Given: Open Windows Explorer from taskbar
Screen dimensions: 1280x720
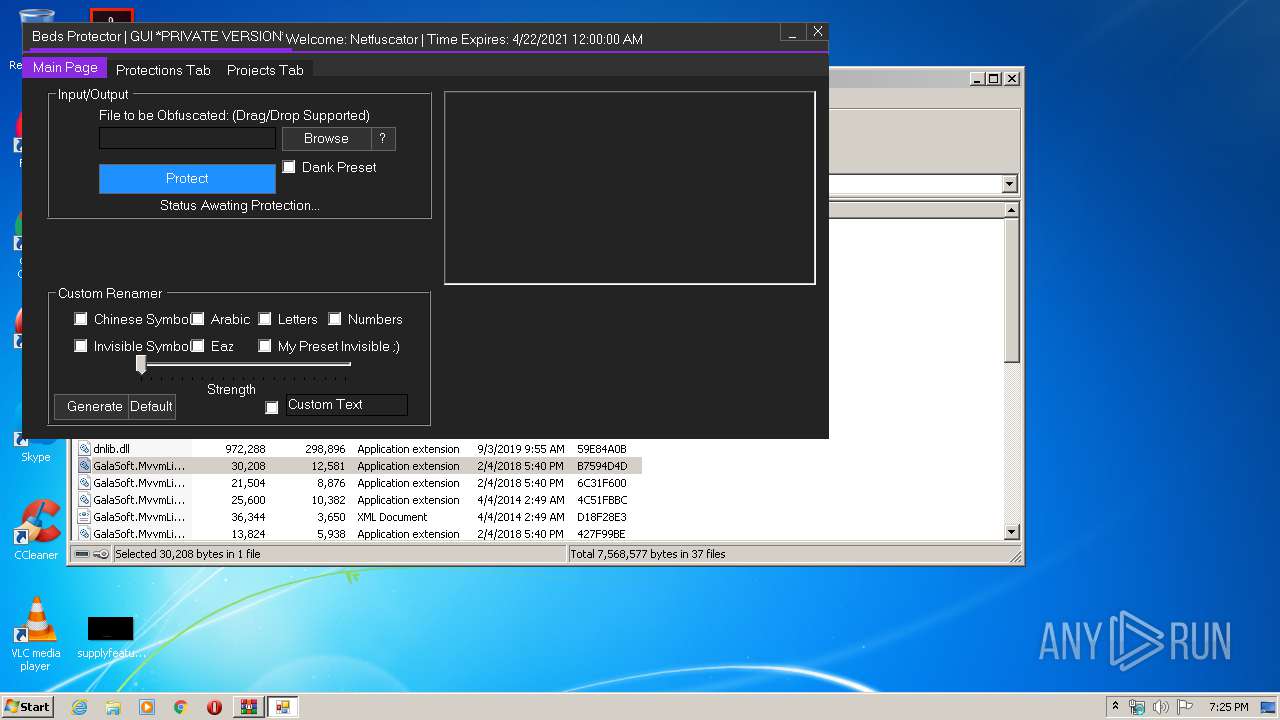Looking at the screenshot, I should pos(113,707).
